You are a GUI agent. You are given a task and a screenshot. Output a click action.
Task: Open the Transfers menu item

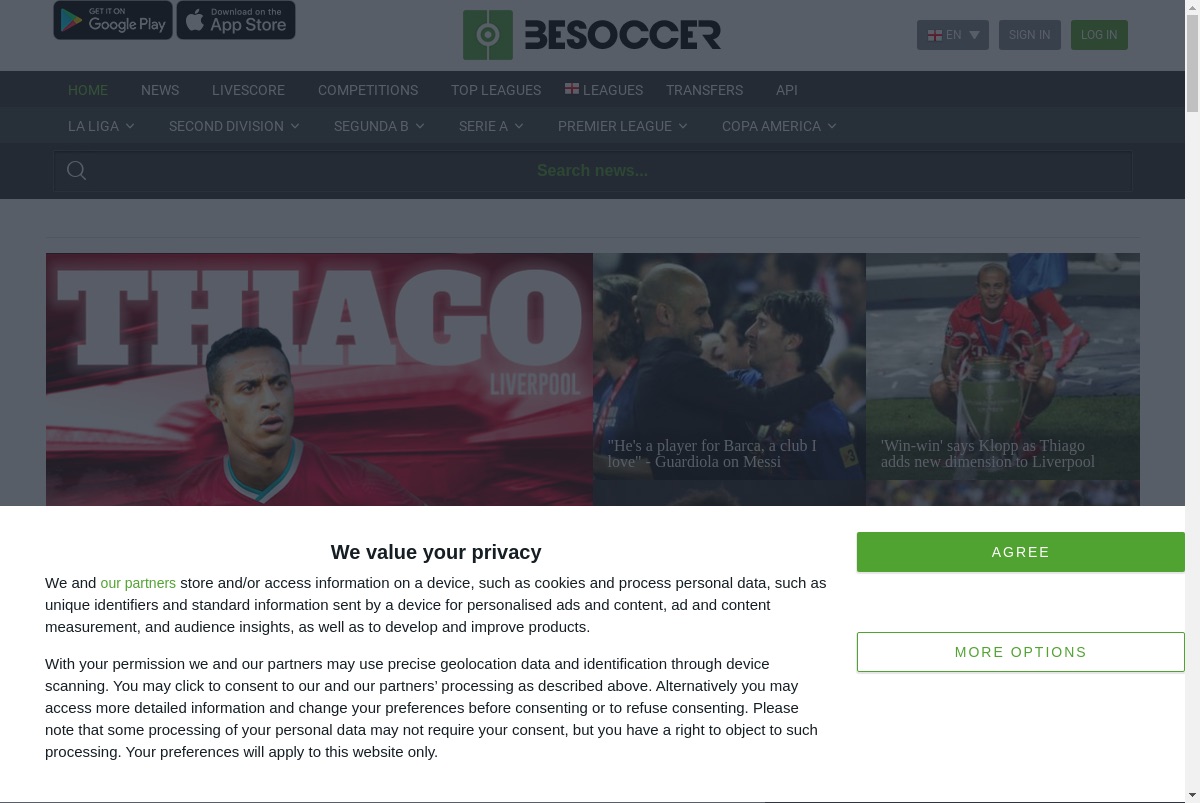704,90
